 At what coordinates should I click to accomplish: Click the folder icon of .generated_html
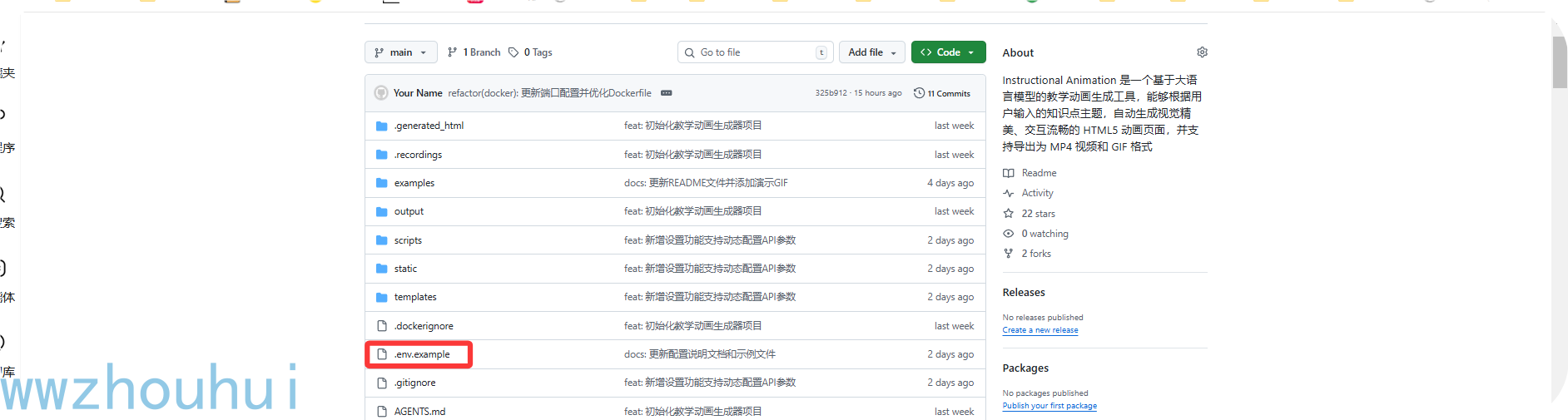(x=382, y=126)
